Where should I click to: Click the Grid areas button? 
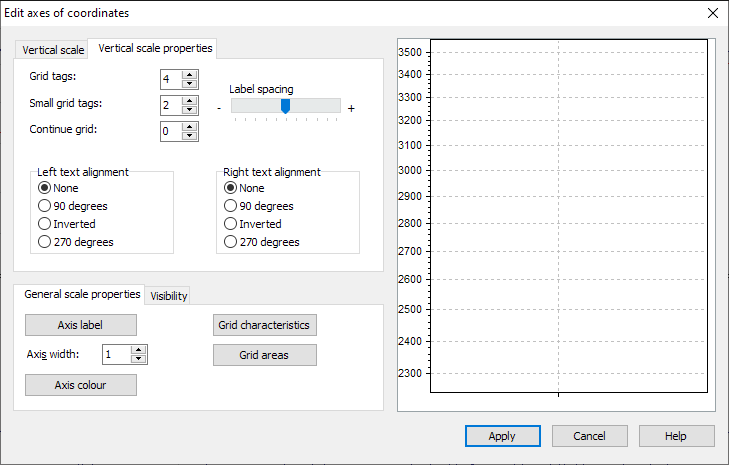pyautogui.click(x=265, y=355)
